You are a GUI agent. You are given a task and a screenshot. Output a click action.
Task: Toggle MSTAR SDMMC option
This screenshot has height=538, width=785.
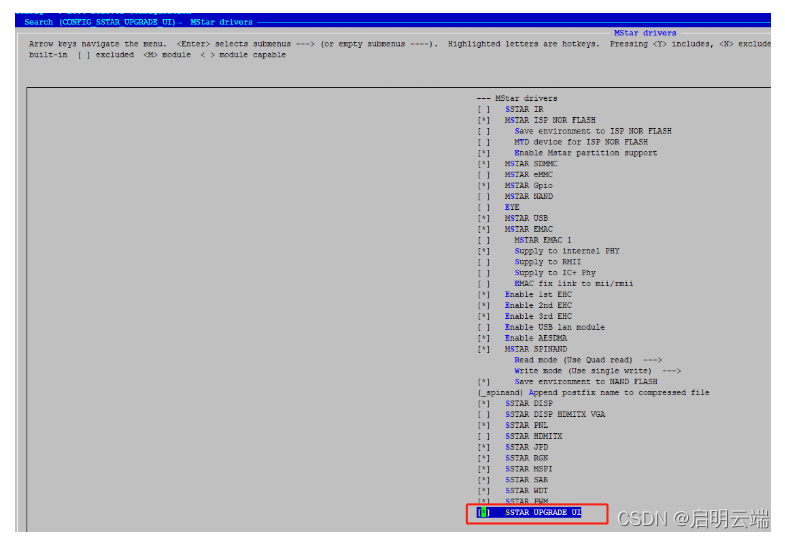484,164
